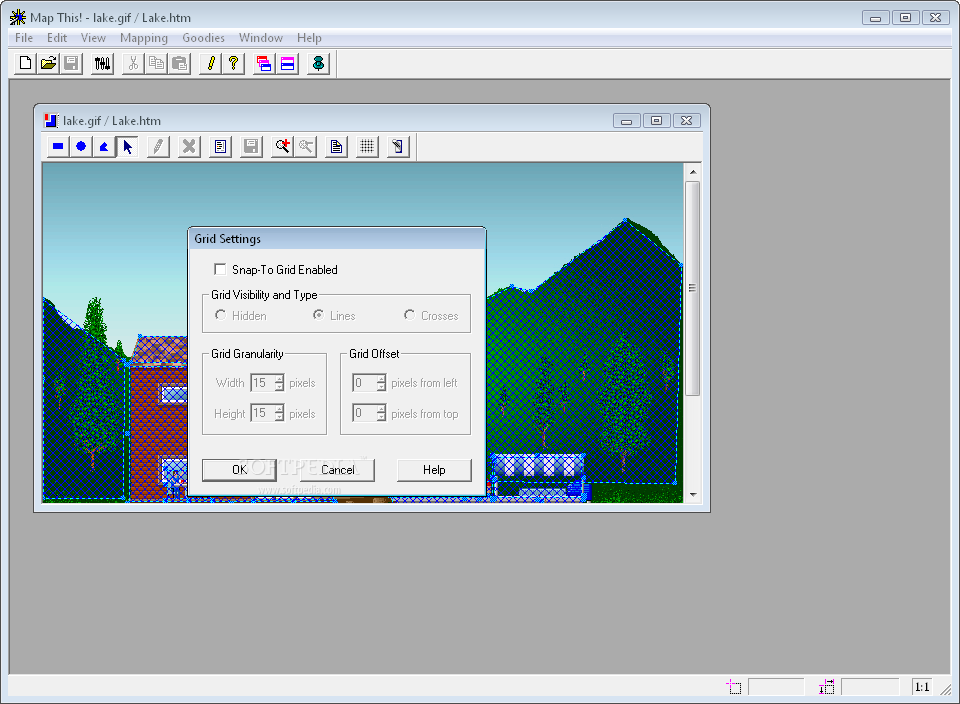Click the pixels from top spinner
960x704 pixels.
[381, 414]
